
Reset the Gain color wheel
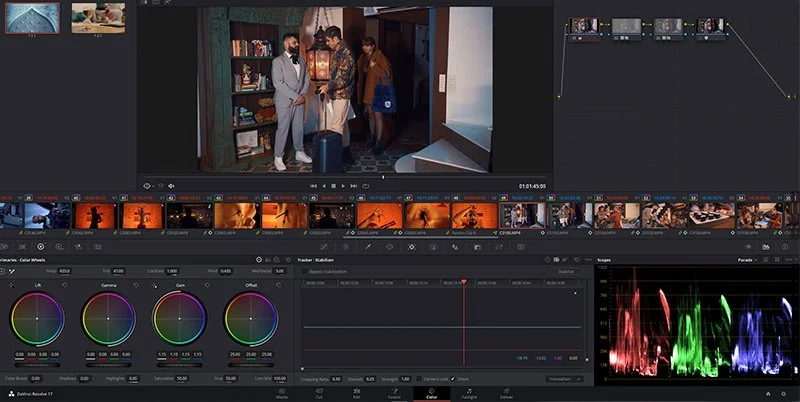(206, 285)
